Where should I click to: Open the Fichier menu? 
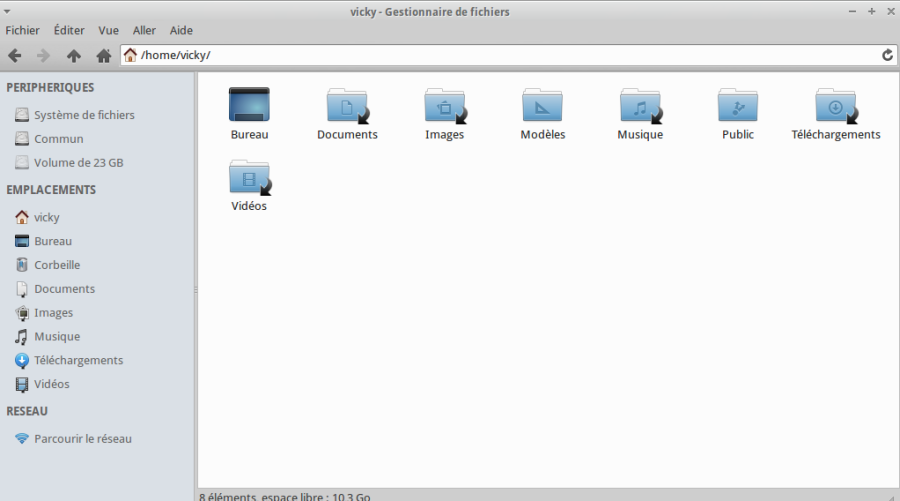point(22,30)
